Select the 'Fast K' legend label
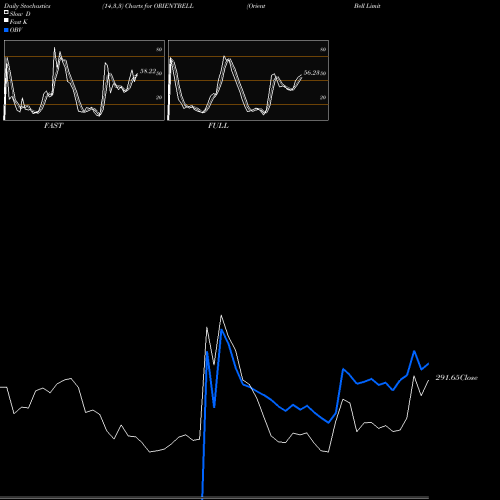Screen dimensions: 500x500 tap(18, 22)
